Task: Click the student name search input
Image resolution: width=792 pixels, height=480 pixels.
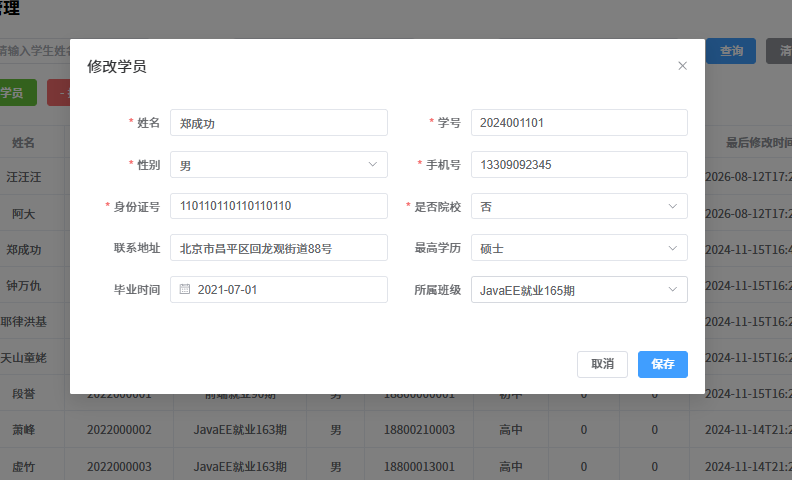Action: (x=35, y=51)
